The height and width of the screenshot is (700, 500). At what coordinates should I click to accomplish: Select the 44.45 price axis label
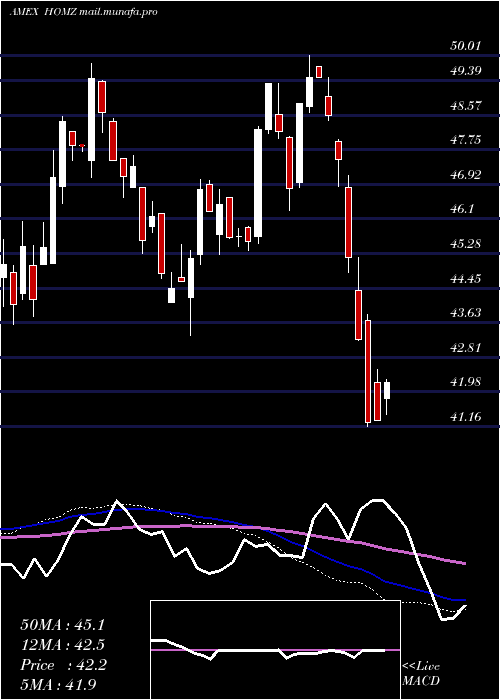click(466, 279)
